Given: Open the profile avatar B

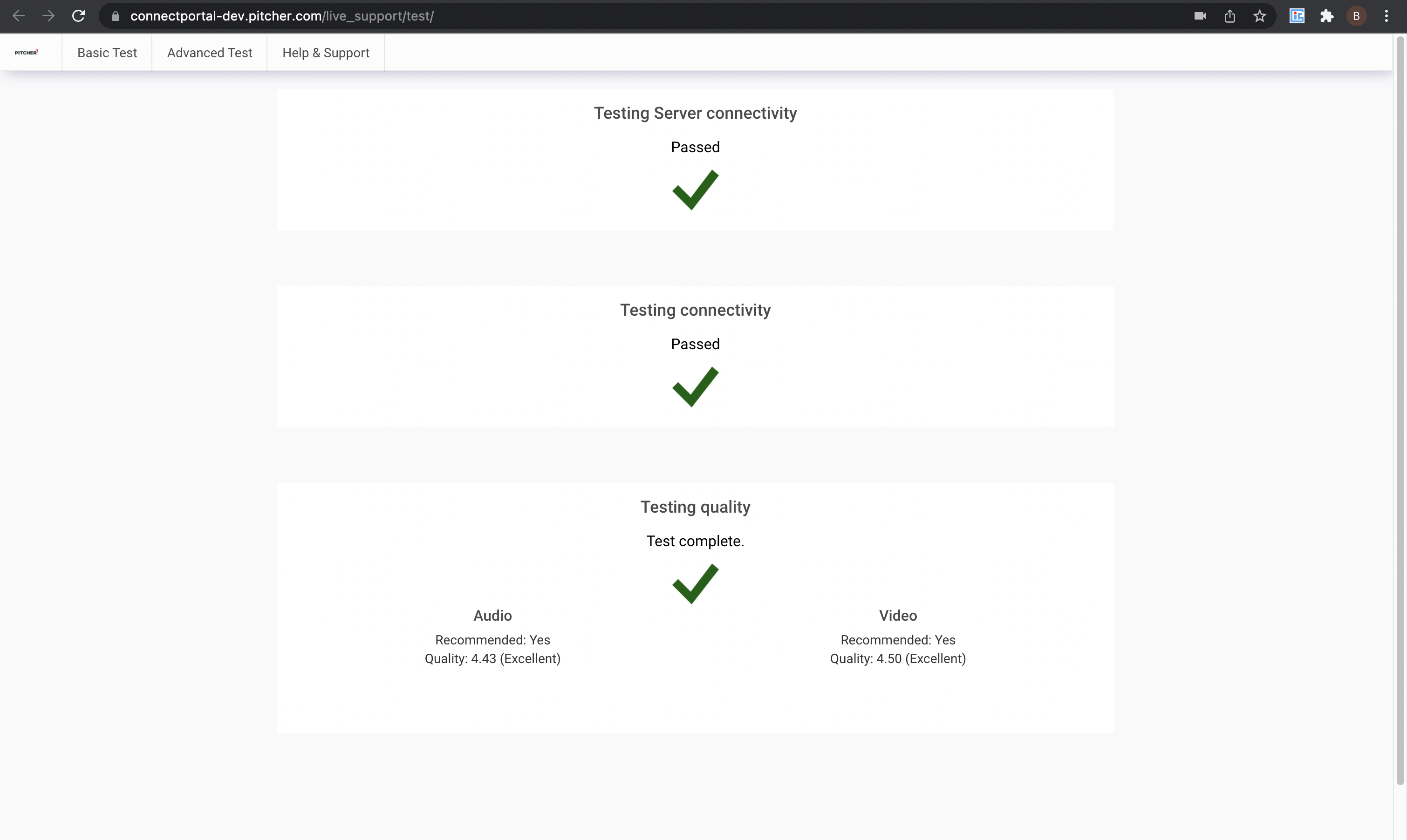Looking at the screenshot, I should [1356, 16].
